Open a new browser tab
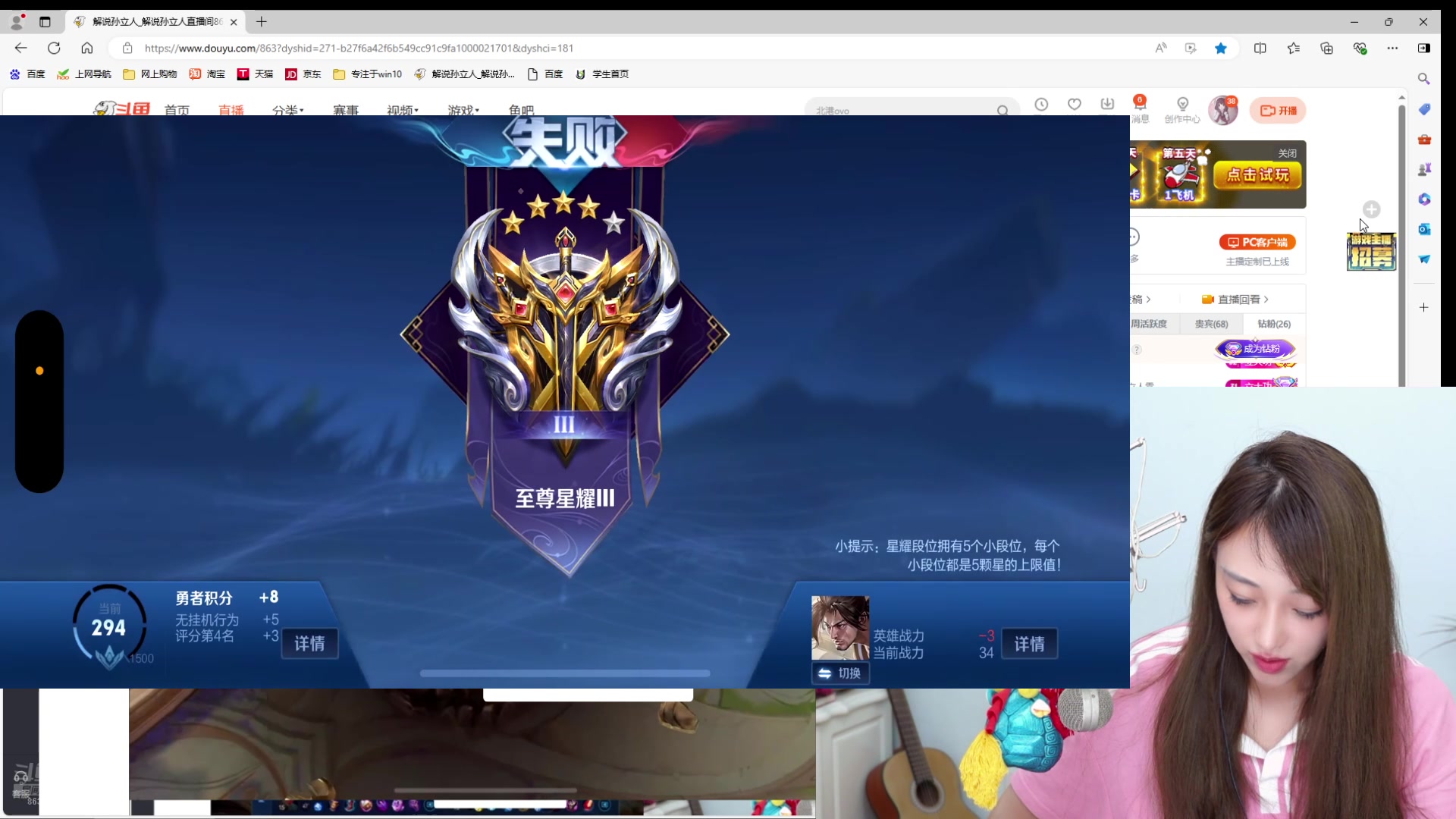 [262, 22]
